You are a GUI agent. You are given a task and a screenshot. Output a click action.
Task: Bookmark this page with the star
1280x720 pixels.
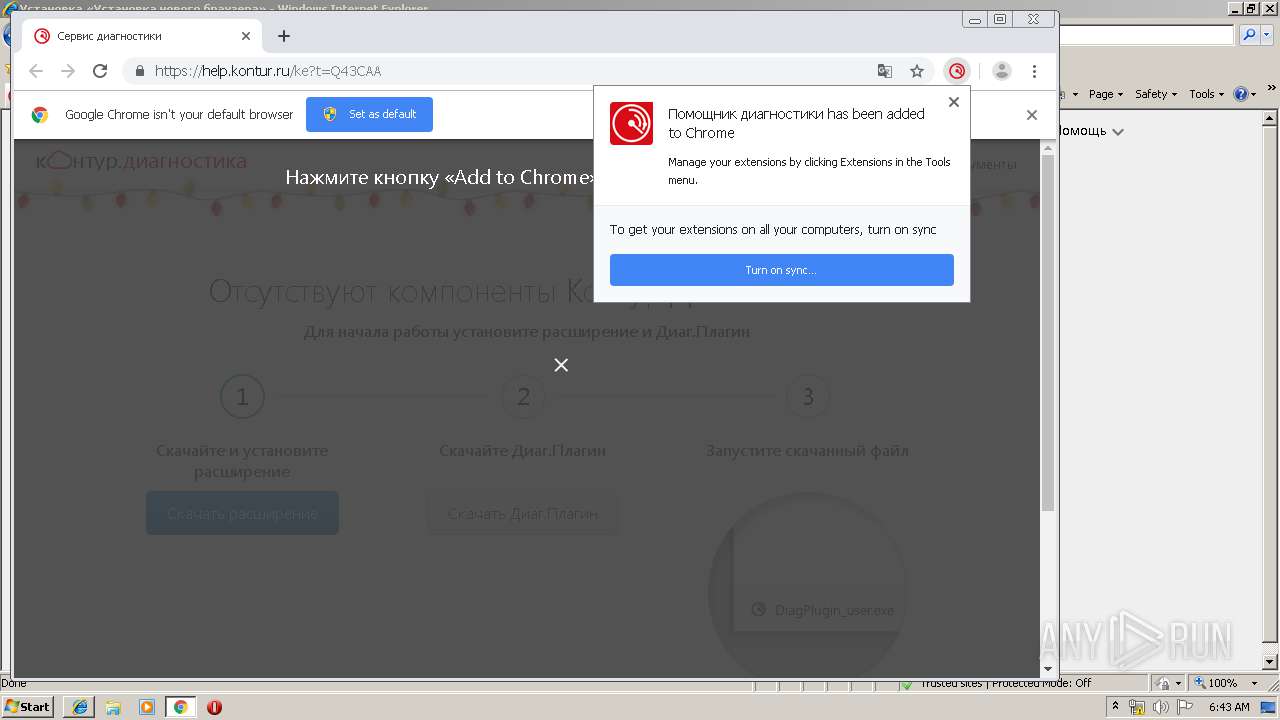pyautogui.click(x=916, y=71)
